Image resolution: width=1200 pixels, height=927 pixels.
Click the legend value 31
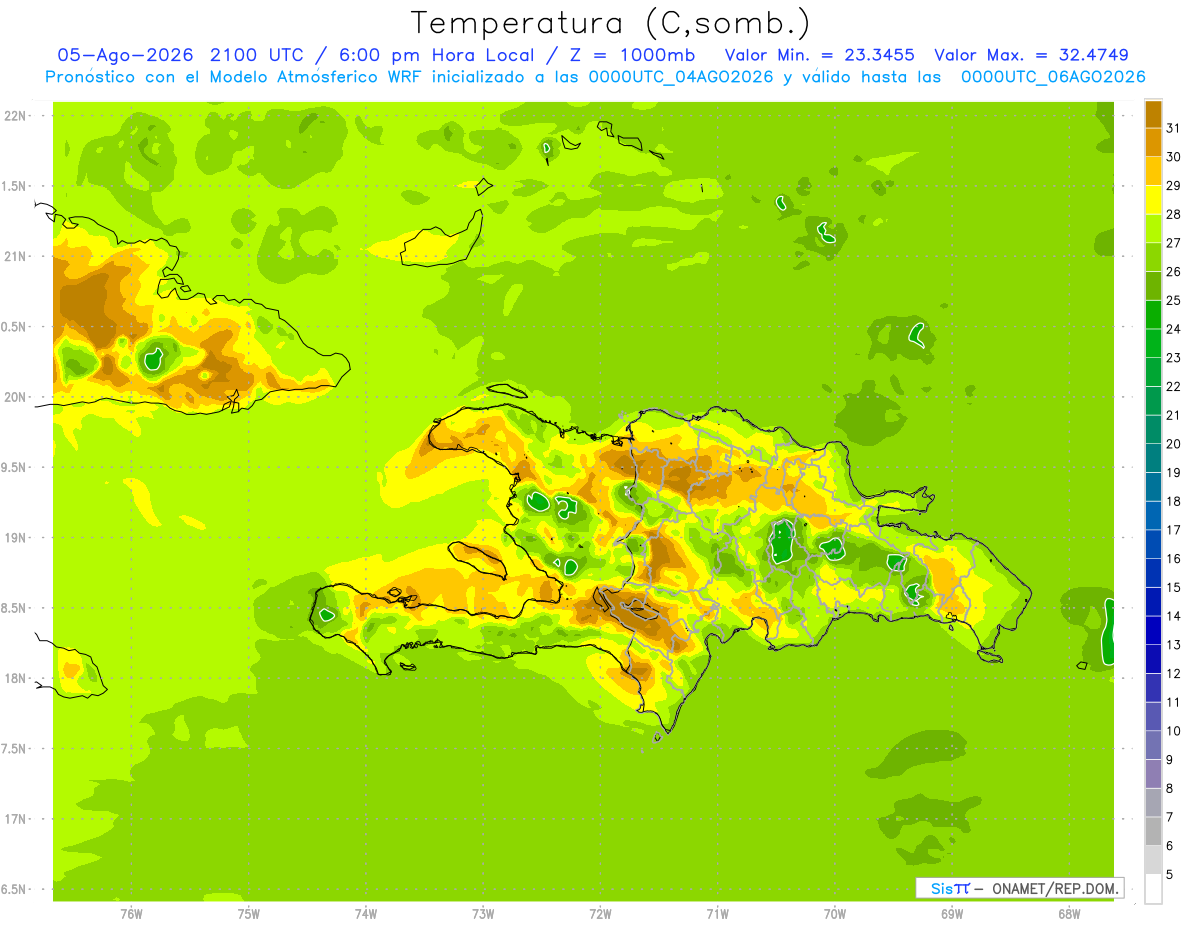1174,128
